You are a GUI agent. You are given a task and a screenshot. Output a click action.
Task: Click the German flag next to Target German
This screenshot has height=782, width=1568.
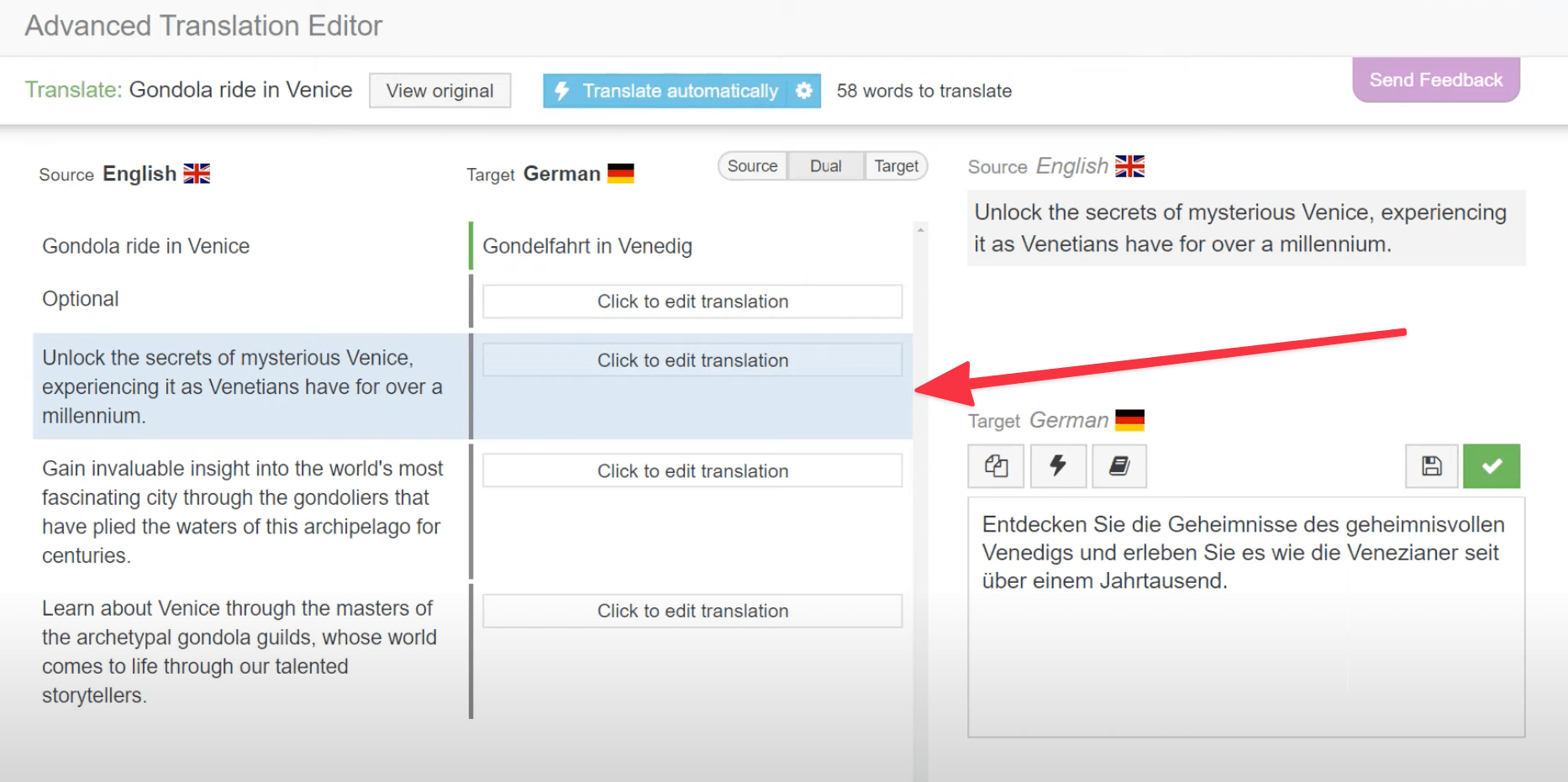coord(621,172)
